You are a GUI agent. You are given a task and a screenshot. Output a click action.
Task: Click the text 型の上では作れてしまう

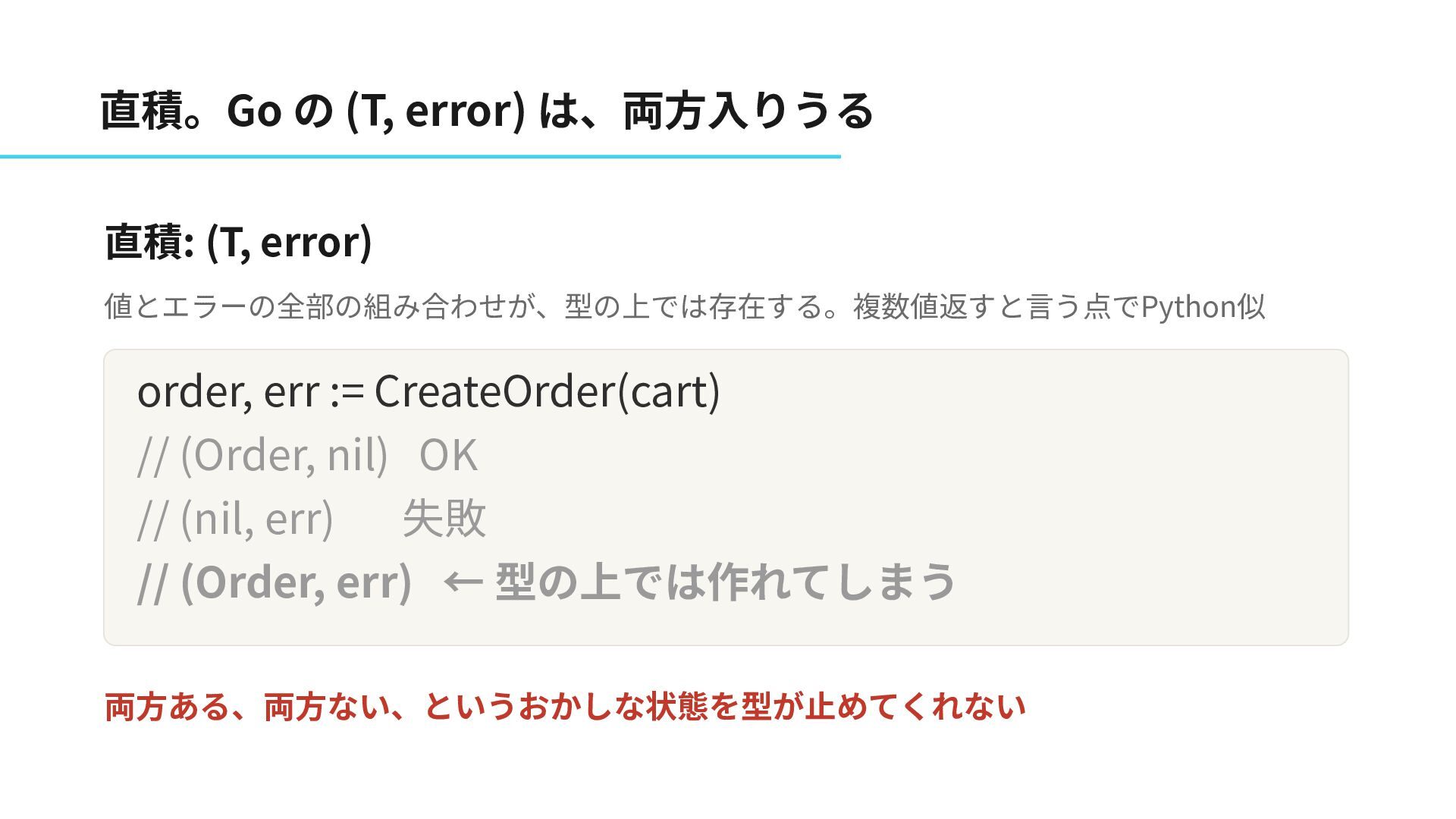pyautogui.click(x=726, y=582)
